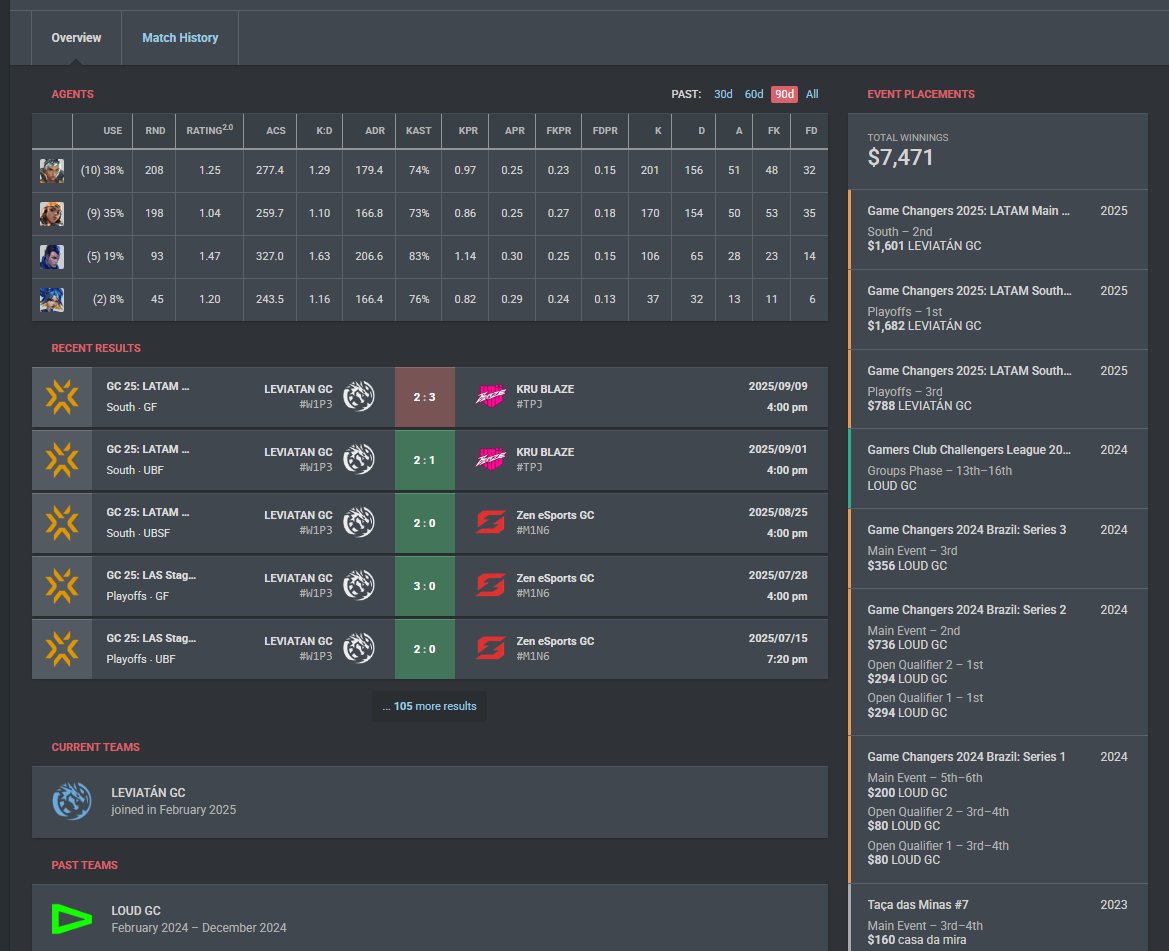This screenshot has width=1169, height=951.
Task: Open the Leviatán GC current team logo
Action: (x=72, y=801)
